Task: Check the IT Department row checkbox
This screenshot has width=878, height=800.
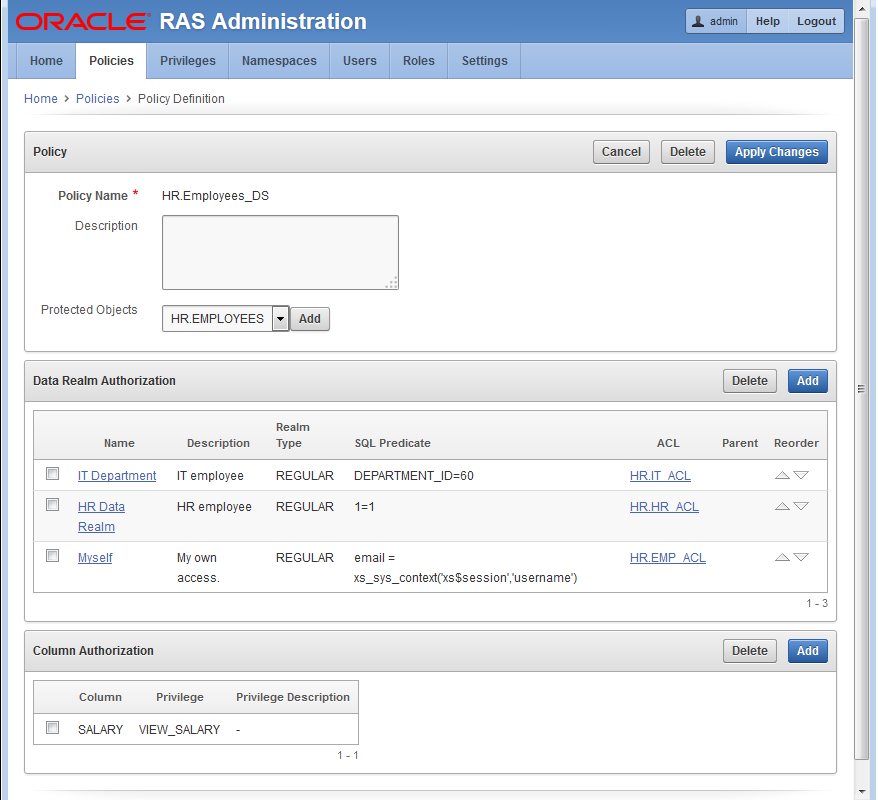Action: pyautogui.click(x=53, y=474)
